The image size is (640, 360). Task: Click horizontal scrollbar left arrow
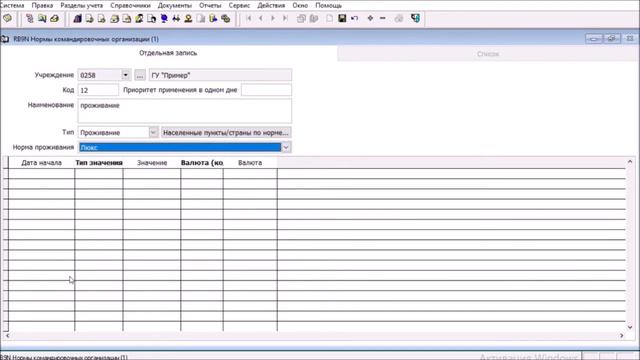click(7, 336)
